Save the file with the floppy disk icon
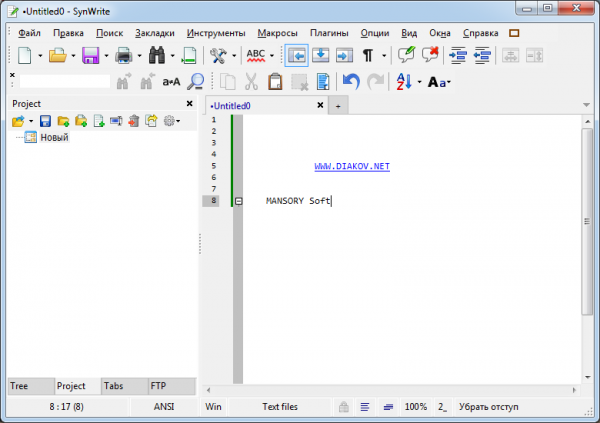 pos(91,56)
